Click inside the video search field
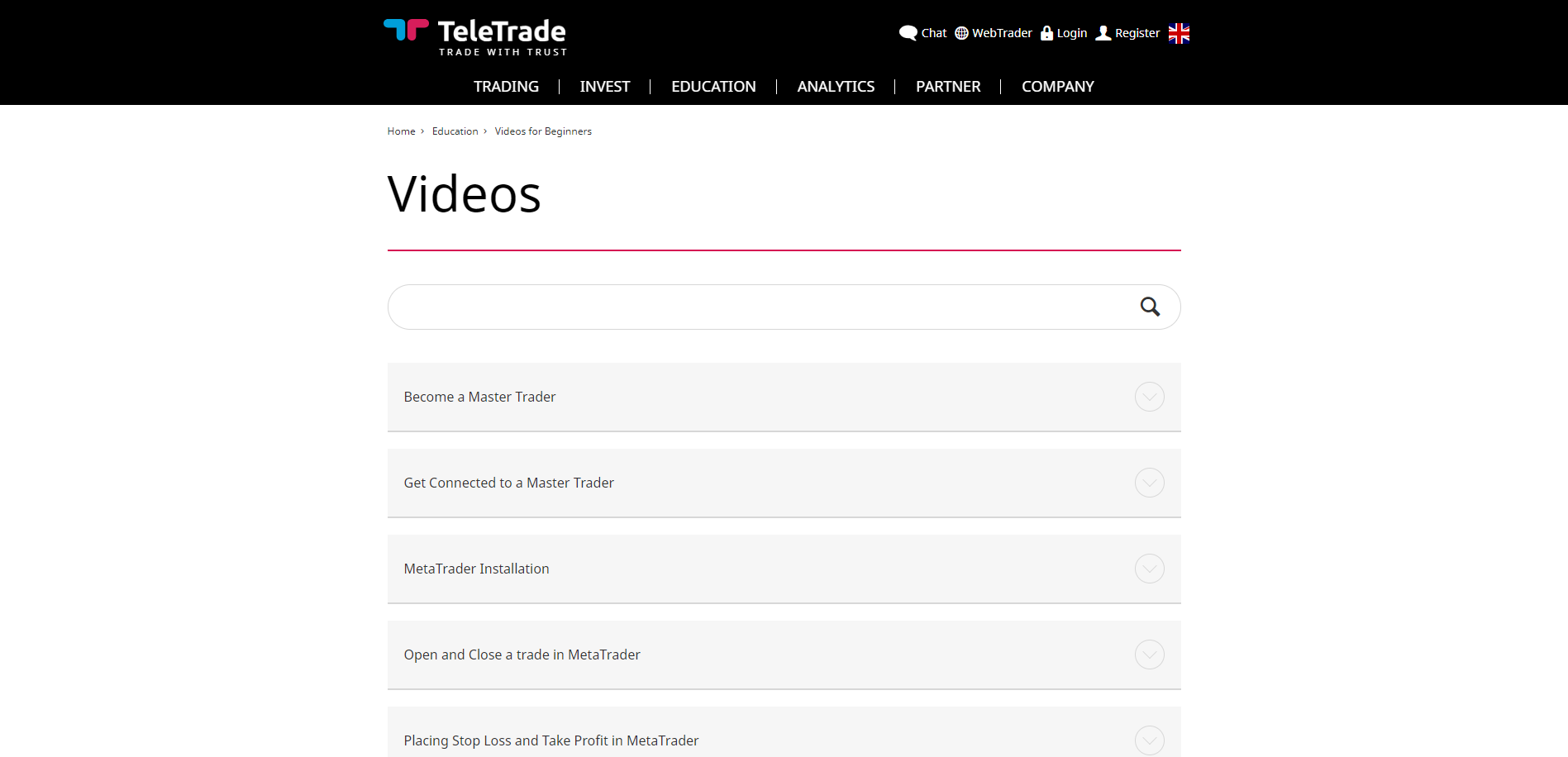The height and width of the screenshot is (757, 1568). [x=744, y=307]
